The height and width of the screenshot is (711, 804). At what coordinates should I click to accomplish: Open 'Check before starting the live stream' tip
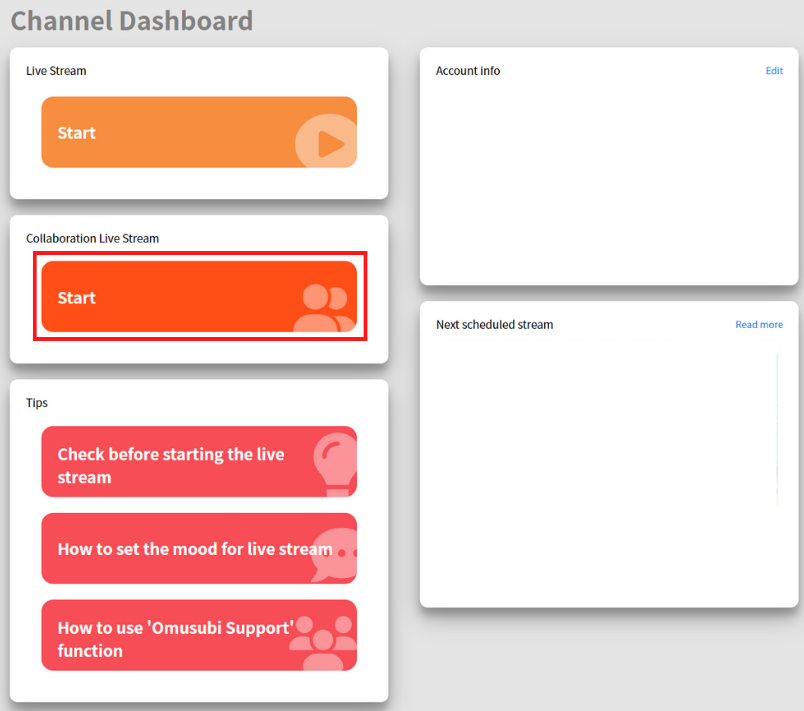199,461
